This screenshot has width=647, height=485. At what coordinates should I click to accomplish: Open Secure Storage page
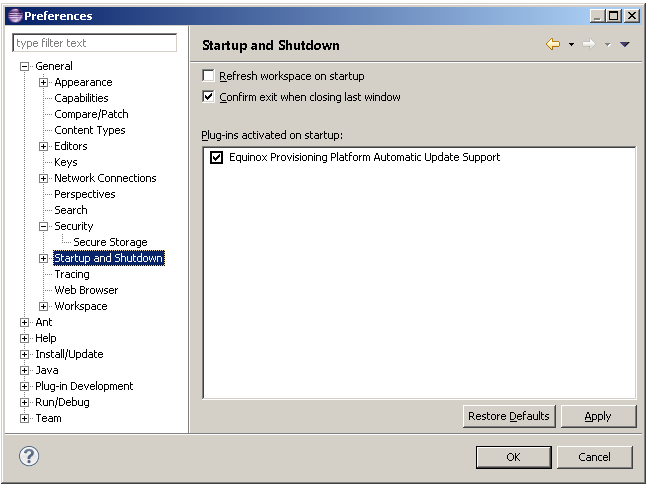point(110,242)
